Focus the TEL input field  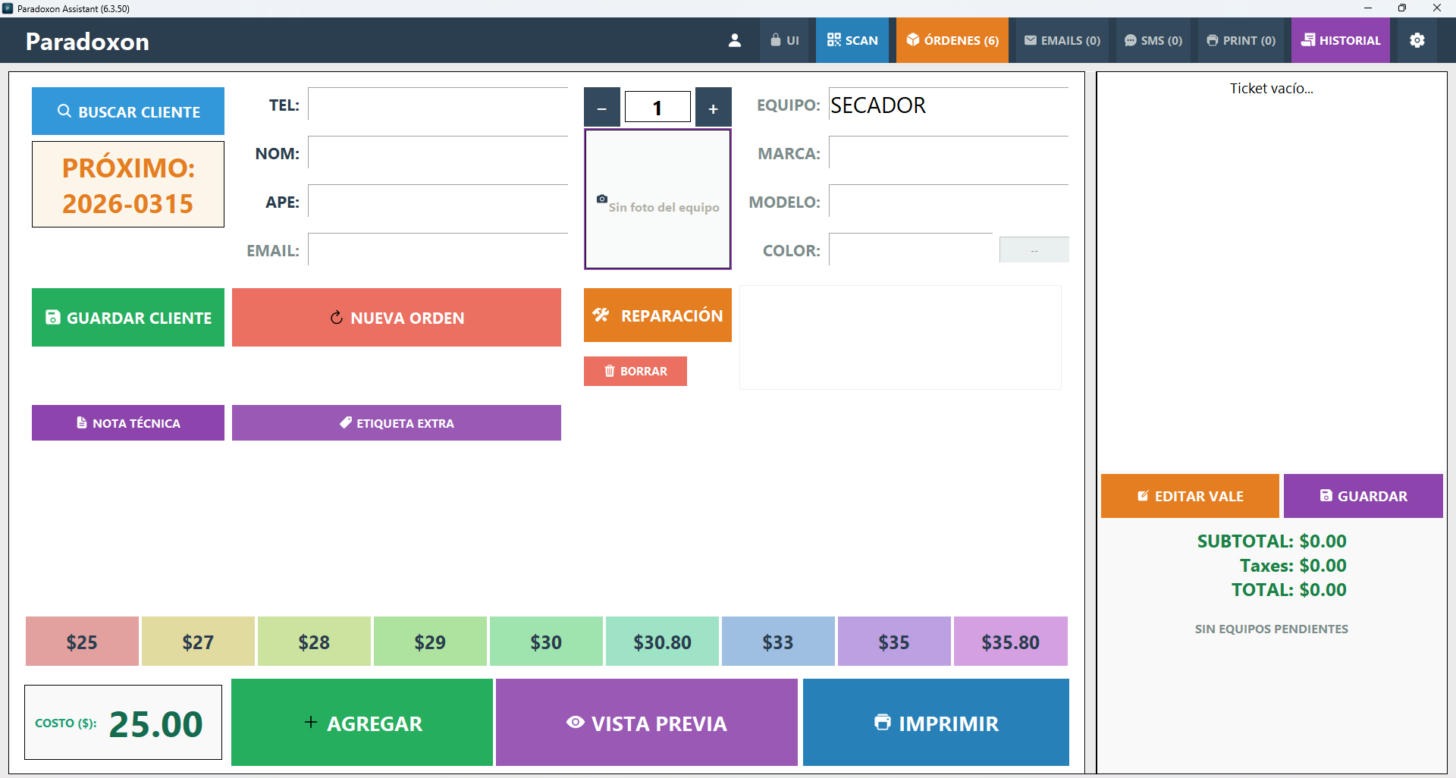tap(438, 104)
